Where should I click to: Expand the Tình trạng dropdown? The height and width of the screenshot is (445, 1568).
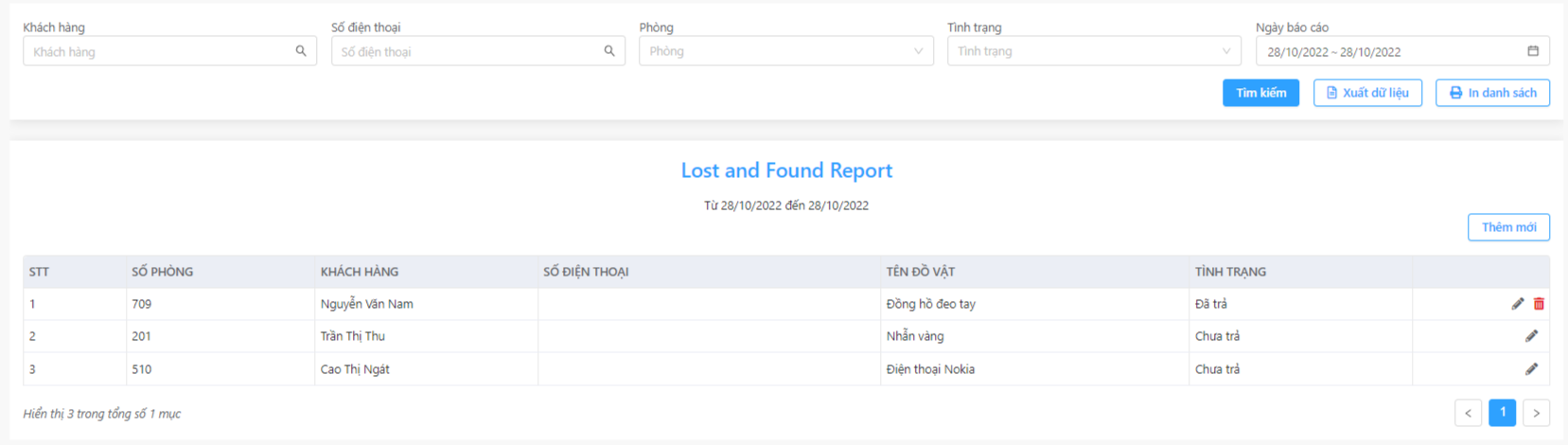[1094, 51]
